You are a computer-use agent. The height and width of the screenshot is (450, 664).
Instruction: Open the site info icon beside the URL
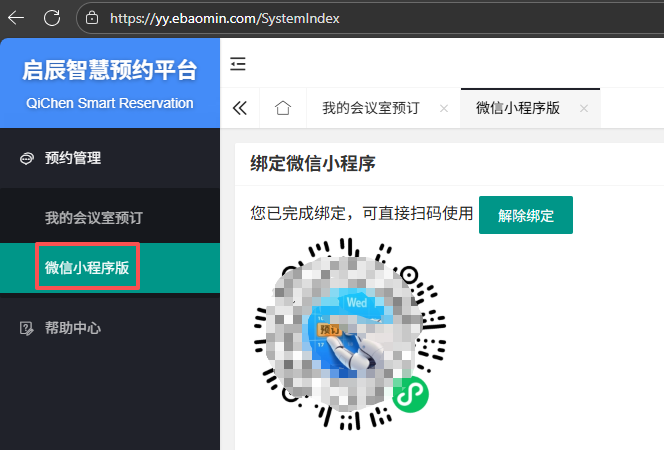click(x=92, y=17)
